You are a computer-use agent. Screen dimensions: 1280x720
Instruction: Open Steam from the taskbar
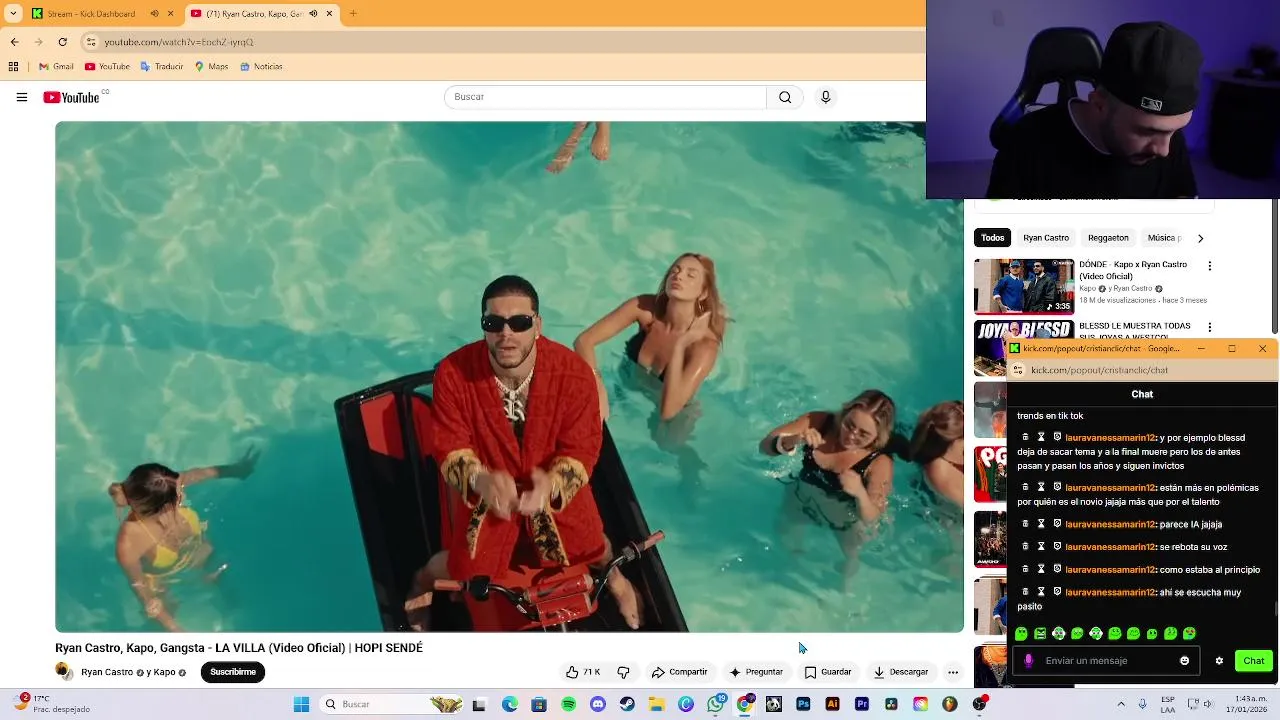627,704
